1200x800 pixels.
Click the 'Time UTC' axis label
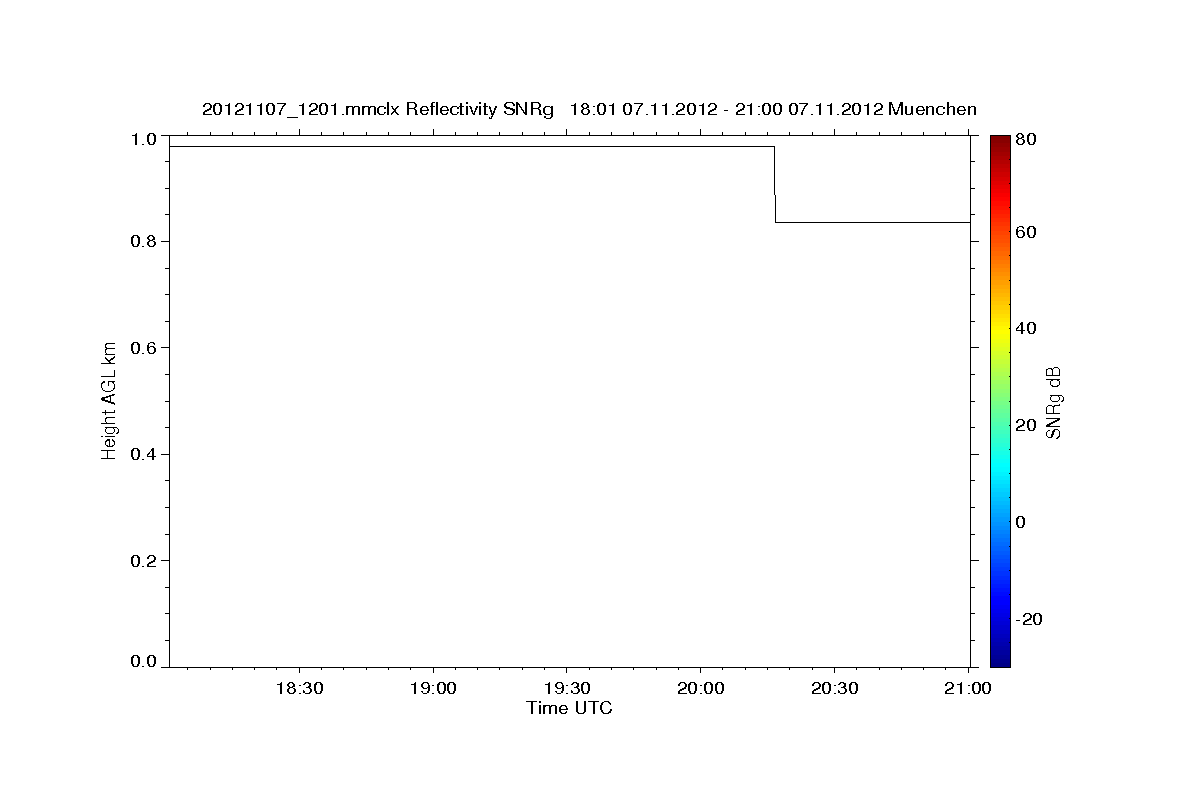(x=569, y=708)
